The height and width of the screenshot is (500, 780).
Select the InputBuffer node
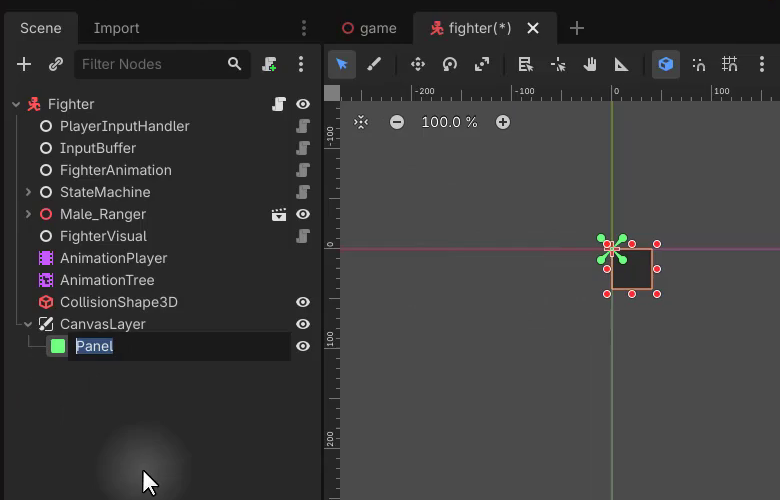pos(98,148)
